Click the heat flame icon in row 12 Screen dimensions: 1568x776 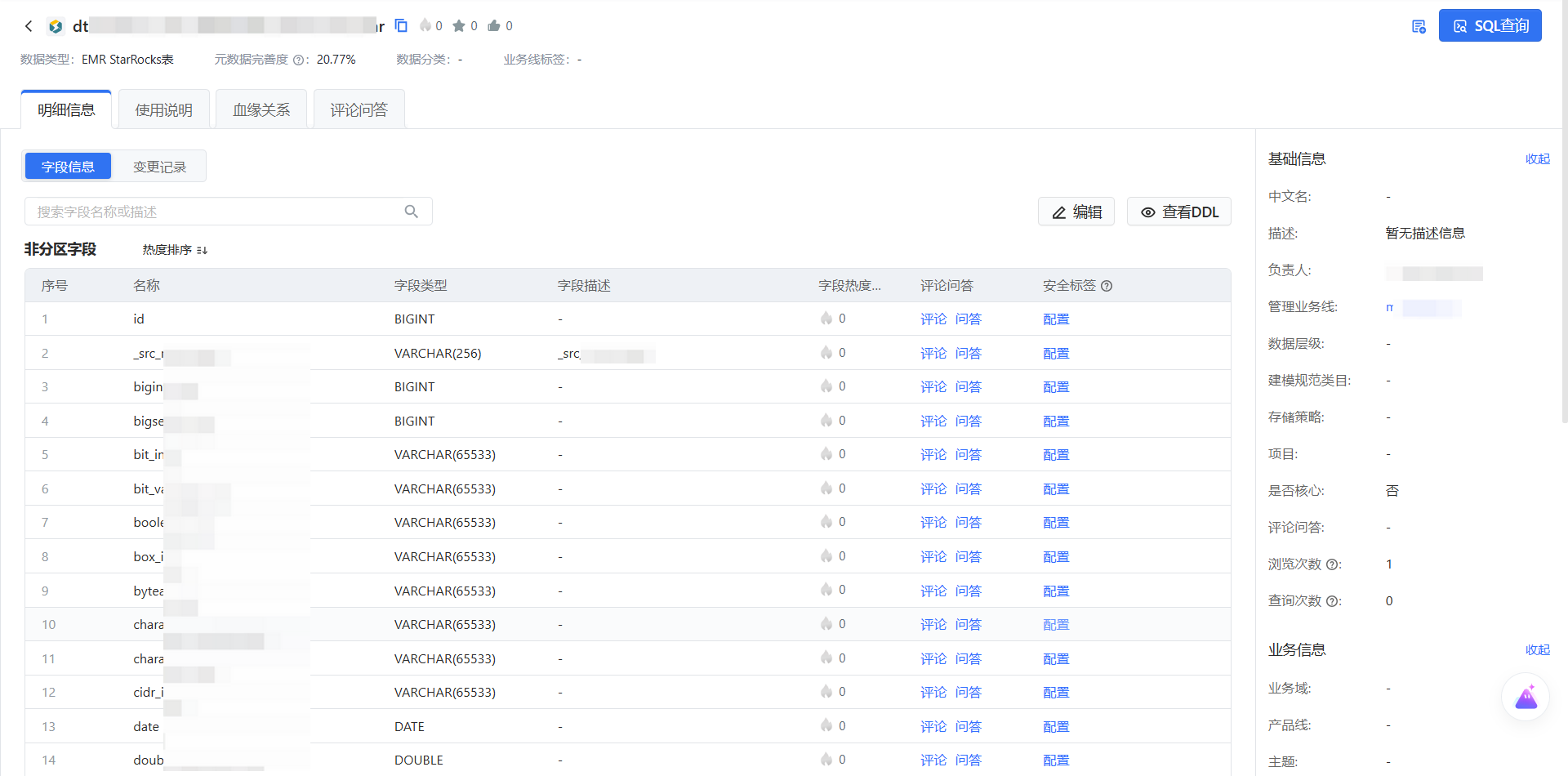[826, 692]
